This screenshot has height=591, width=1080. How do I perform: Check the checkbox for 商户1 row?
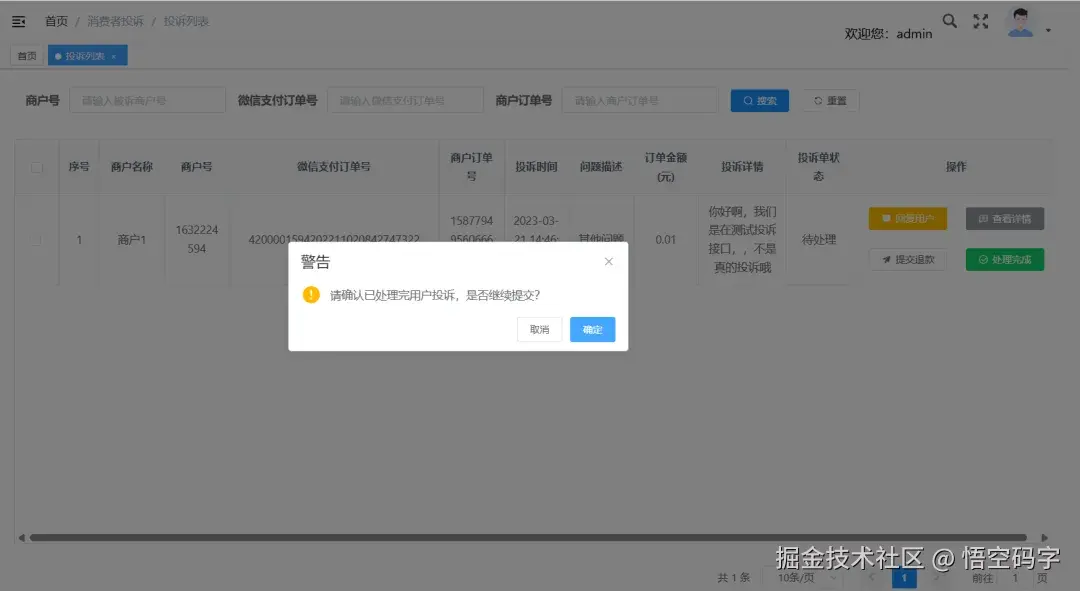[37, 239]
